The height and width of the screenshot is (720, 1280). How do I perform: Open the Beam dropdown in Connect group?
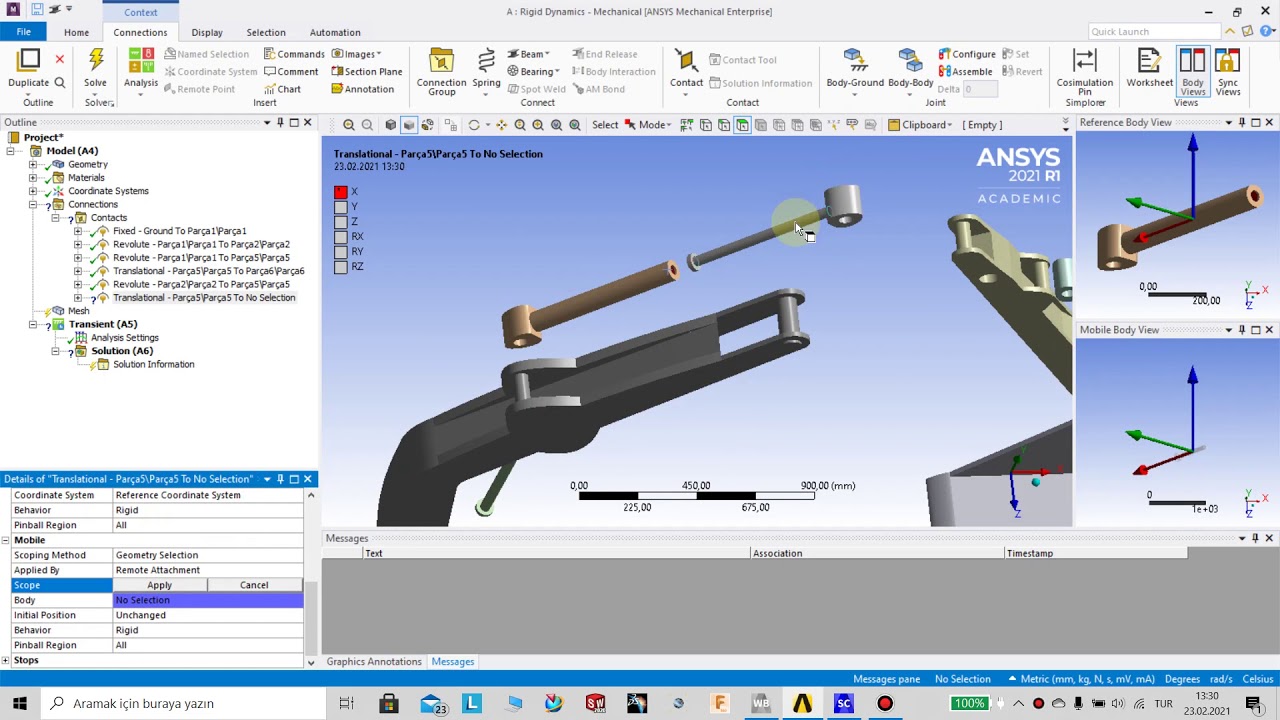[x=531, y=54]
